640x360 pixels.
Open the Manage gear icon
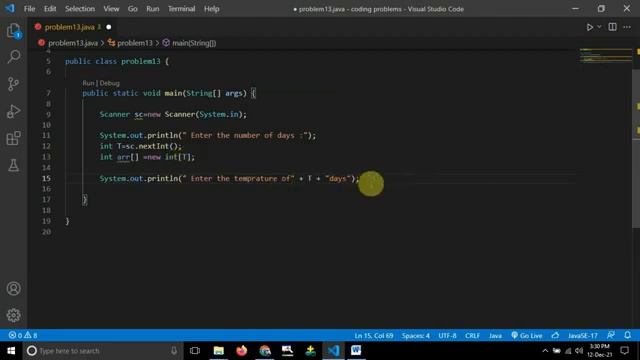(13, 315)
